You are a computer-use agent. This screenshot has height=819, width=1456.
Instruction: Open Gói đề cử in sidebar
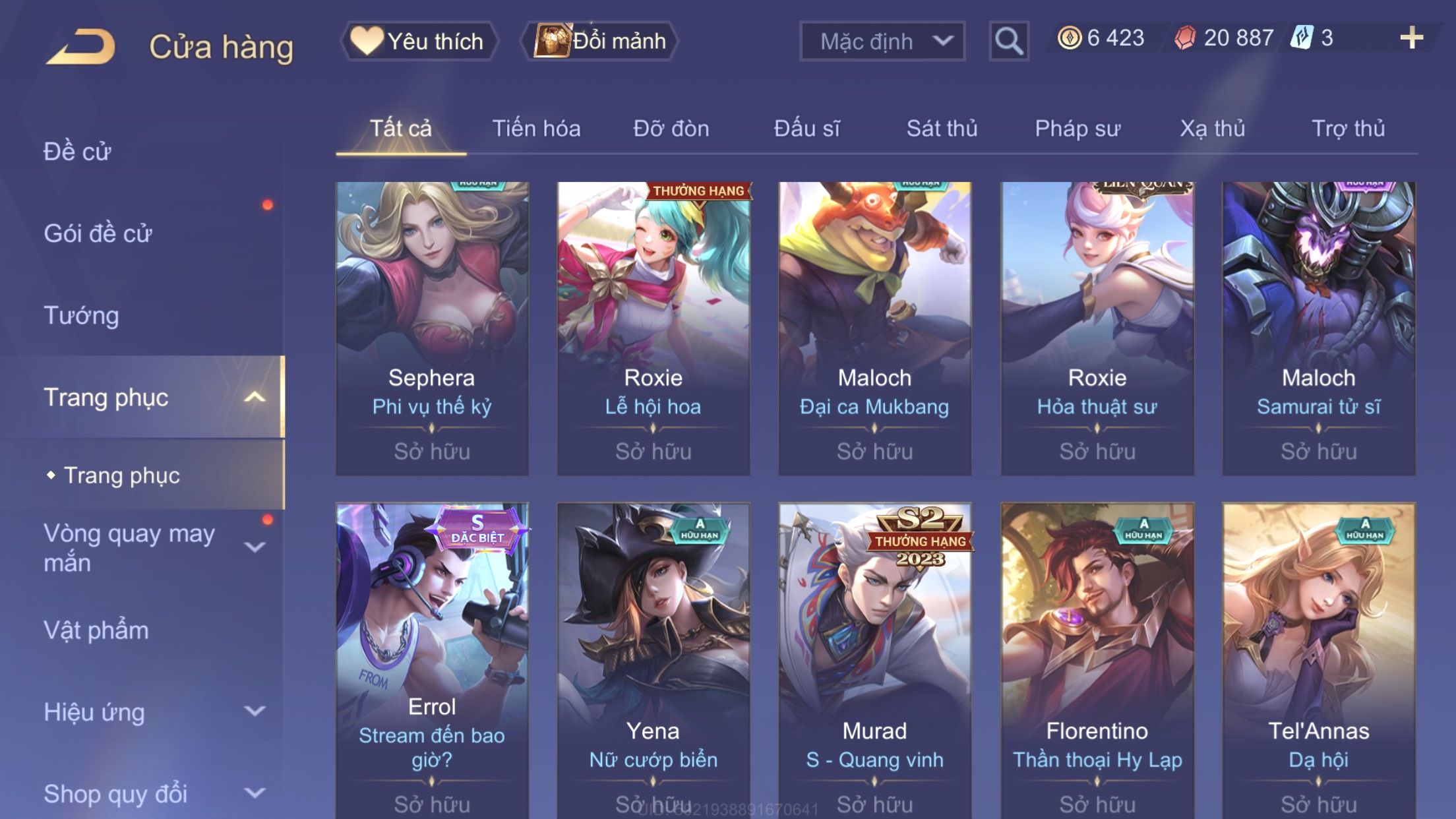98,233
